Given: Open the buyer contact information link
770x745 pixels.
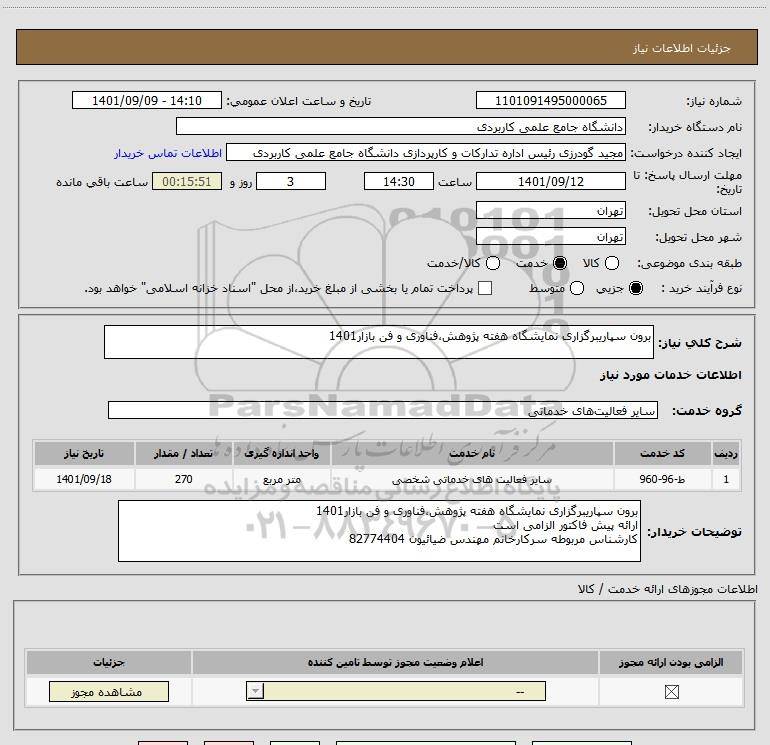Looking at the screenshot, I should [x=168, y=153].
